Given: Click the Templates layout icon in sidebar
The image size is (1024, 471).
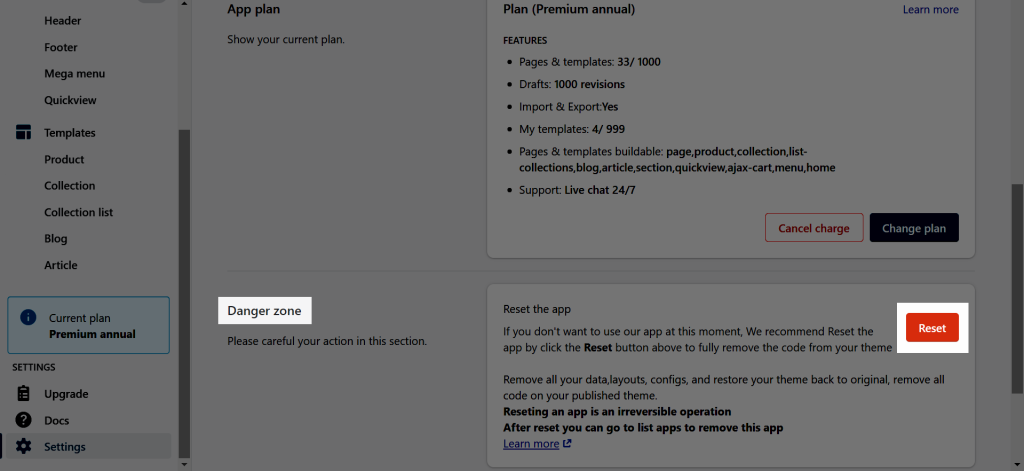Looking at the screenshot, I should point(24,133).
